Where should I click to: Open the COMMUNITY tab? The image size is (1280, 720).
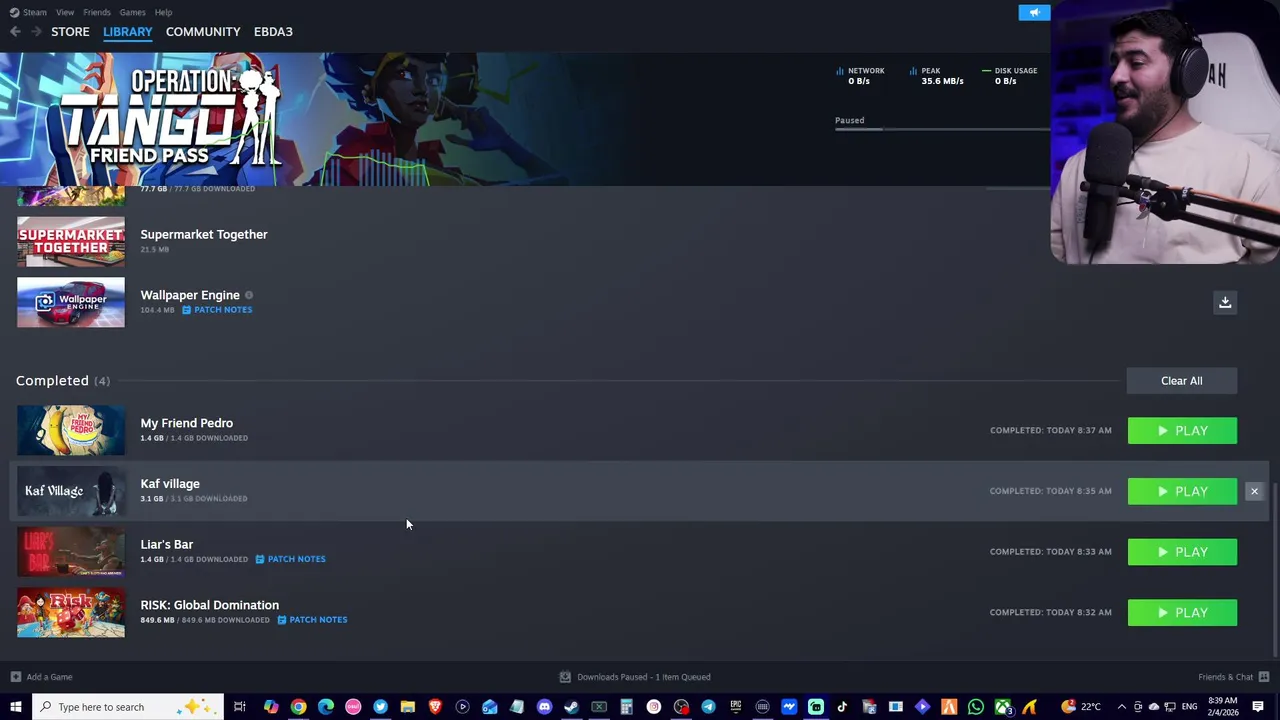(203, 32)
